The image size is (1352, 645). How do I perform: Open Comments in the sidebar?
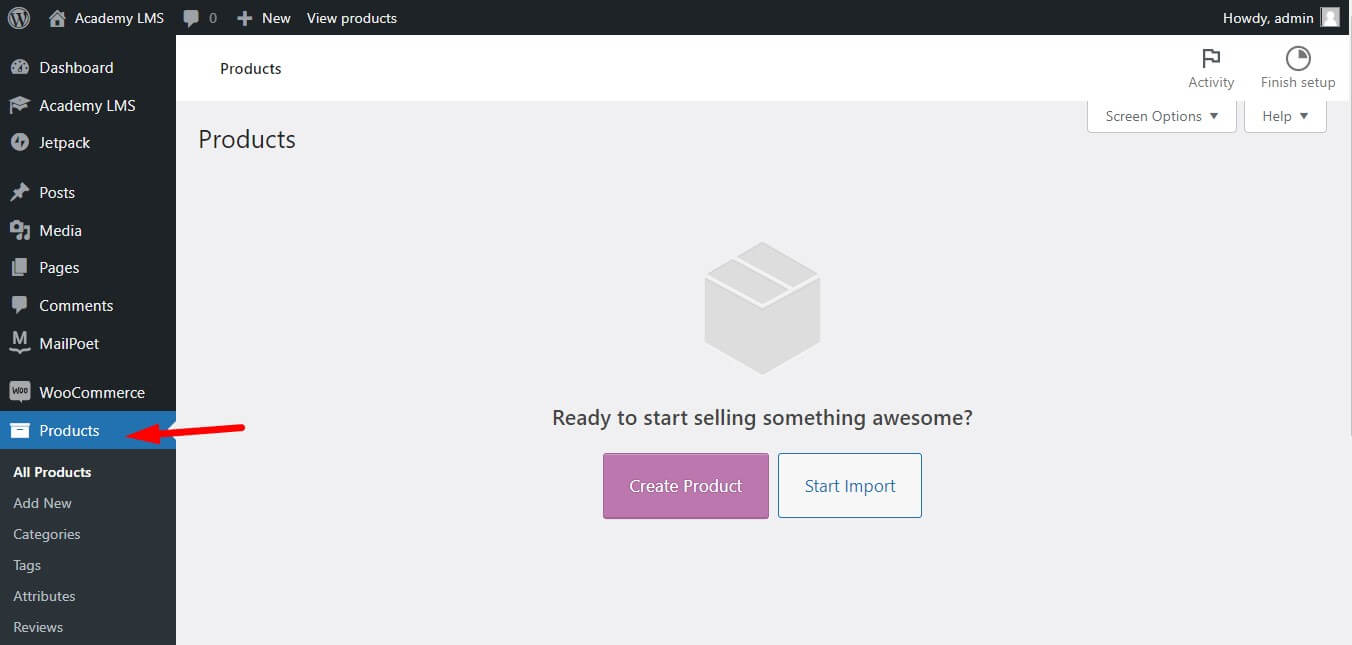[x=88, y=305]
